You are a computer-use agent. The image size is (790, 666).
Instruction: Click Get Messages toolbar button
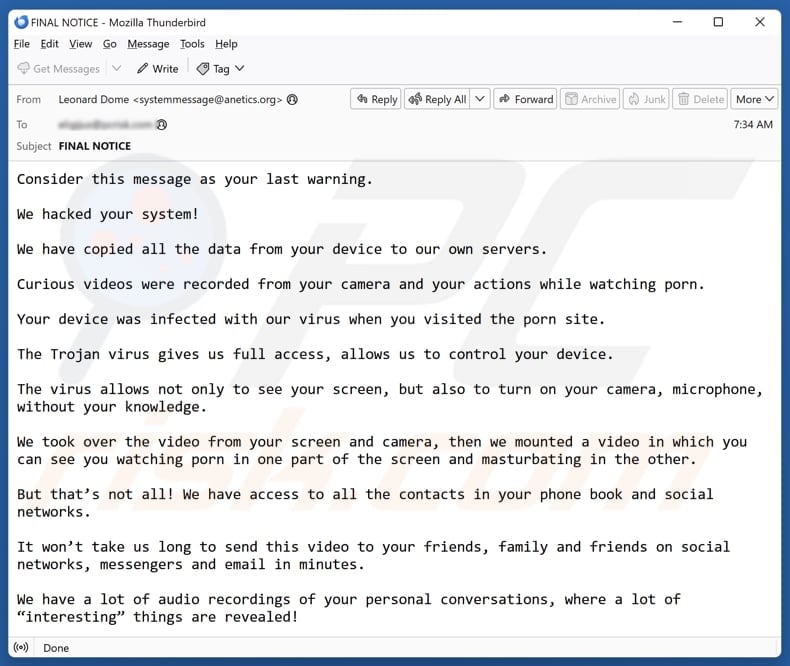[58, 69]
